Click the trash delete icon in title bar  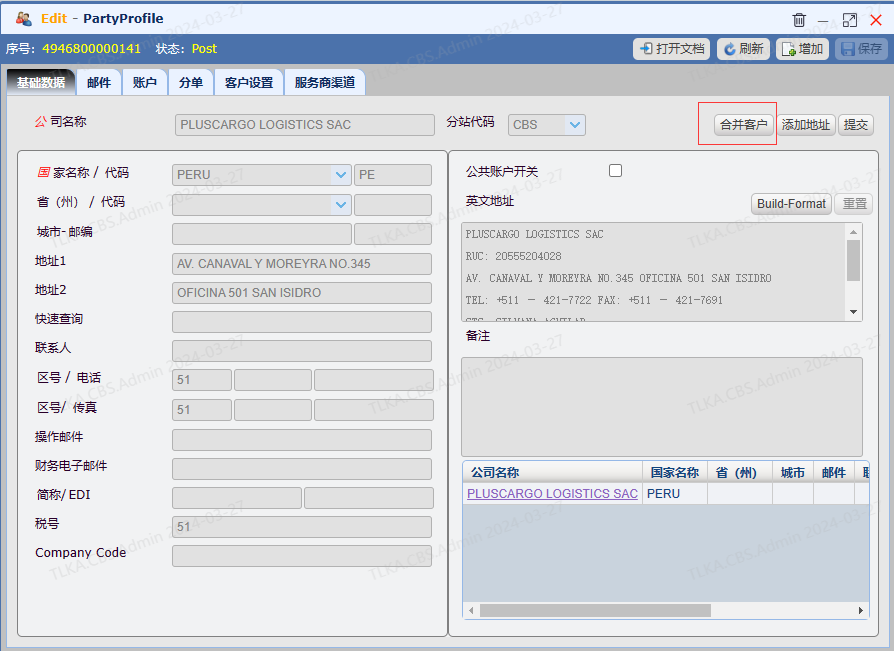tap(799, 20)
